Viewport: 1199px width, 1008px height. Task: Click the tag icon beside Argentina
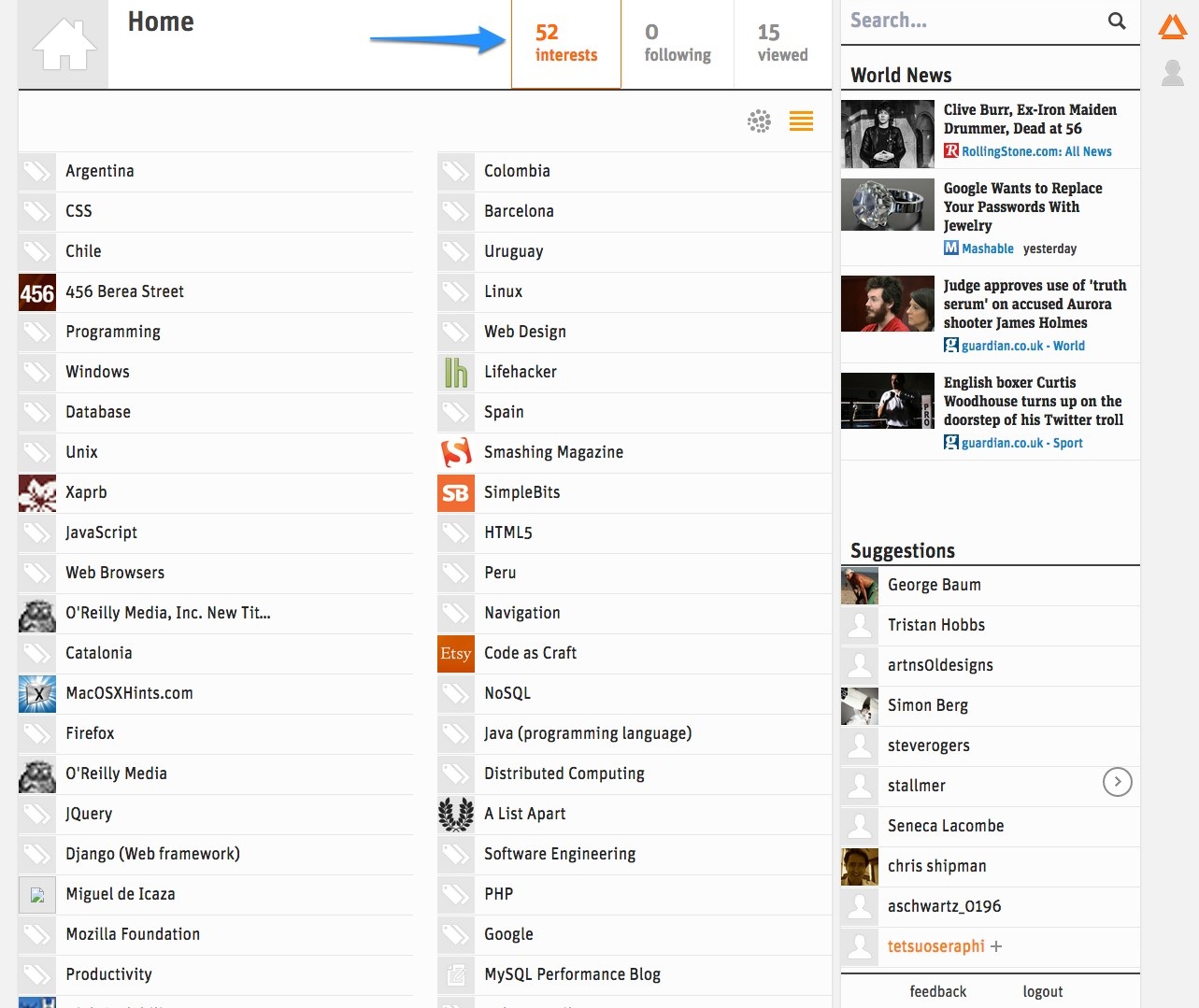(x=37, y=172)
